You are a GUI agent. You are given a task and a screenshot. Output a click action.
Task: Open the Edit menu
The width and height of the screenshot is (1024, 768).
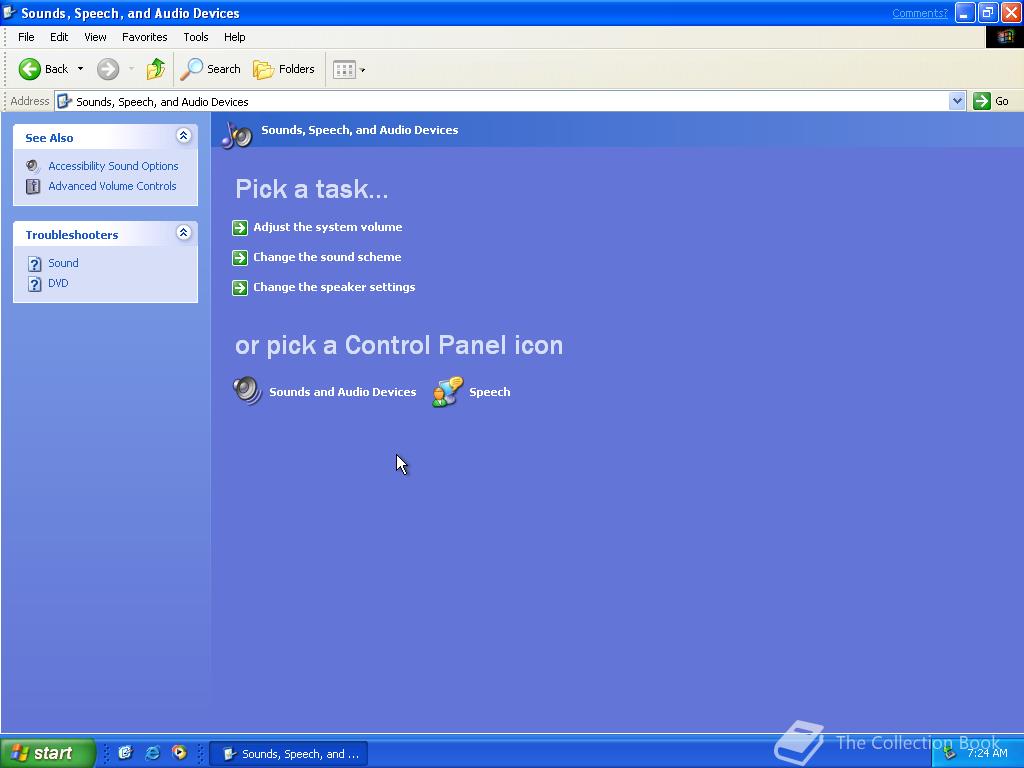pos(59,37)
